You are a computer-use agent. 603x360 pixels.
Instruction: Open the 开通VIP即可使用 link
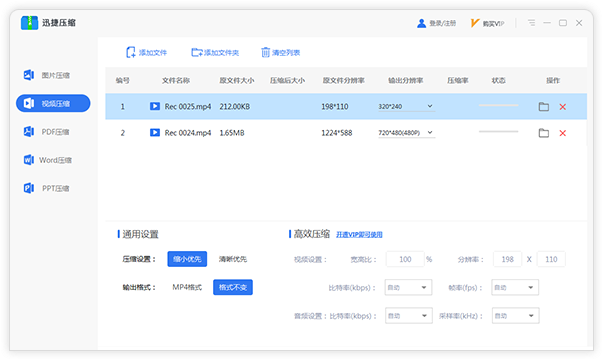point(359,235)
